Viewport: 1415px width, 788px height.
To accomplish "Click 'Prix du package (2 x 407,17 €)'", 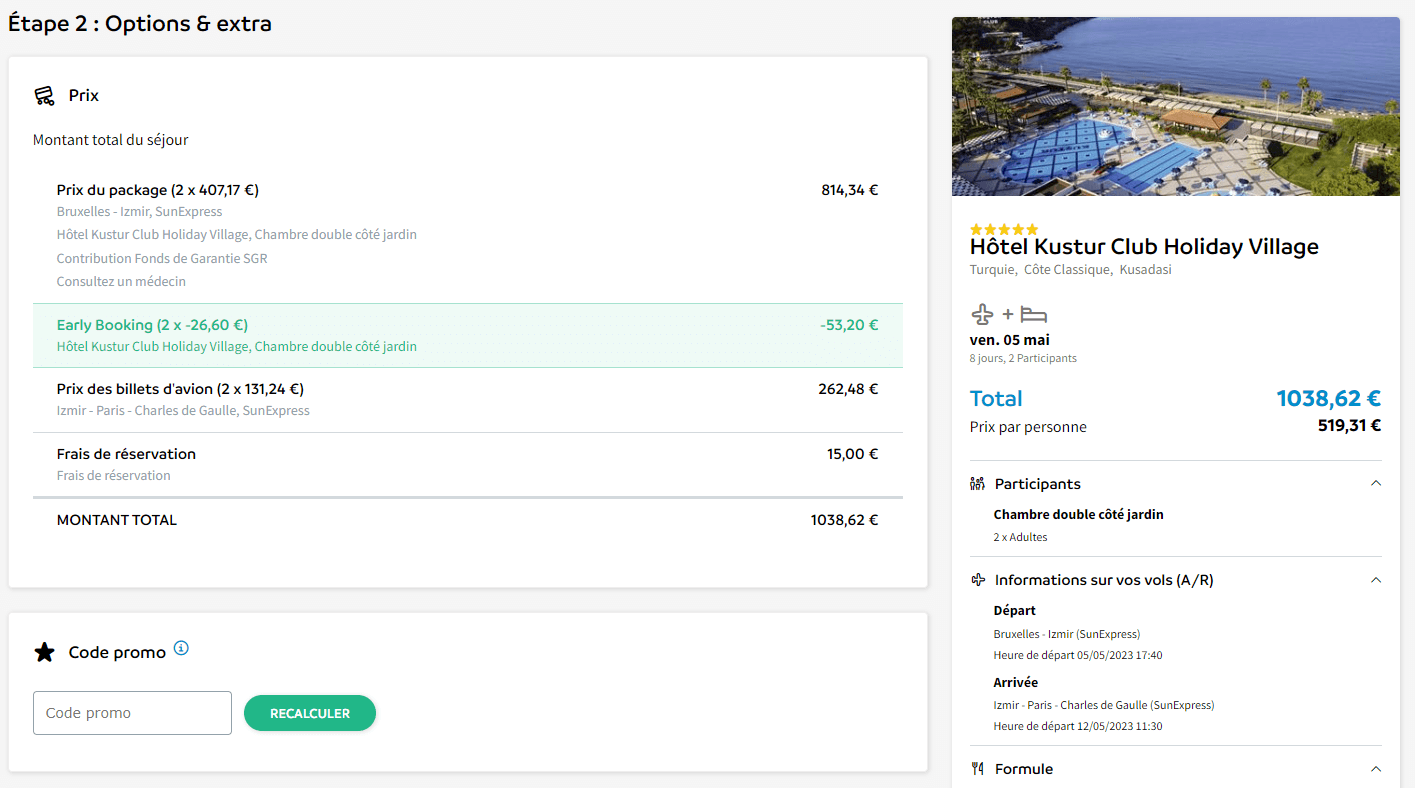I will coord(158,190).
